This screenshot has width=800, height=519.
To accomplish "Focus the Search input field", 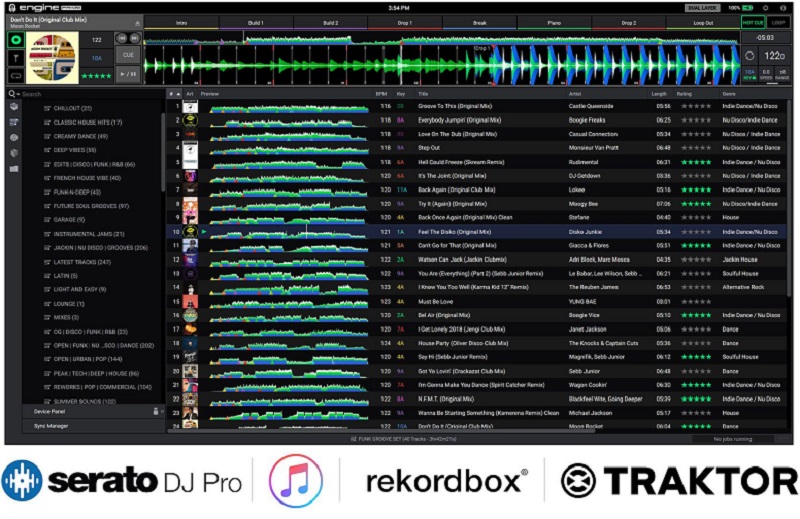I will tap(92, 94).
